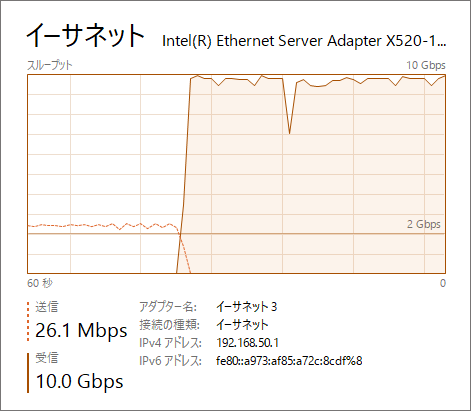
Task: Click the 0 label on the time axis
Action: click(442, 283)
